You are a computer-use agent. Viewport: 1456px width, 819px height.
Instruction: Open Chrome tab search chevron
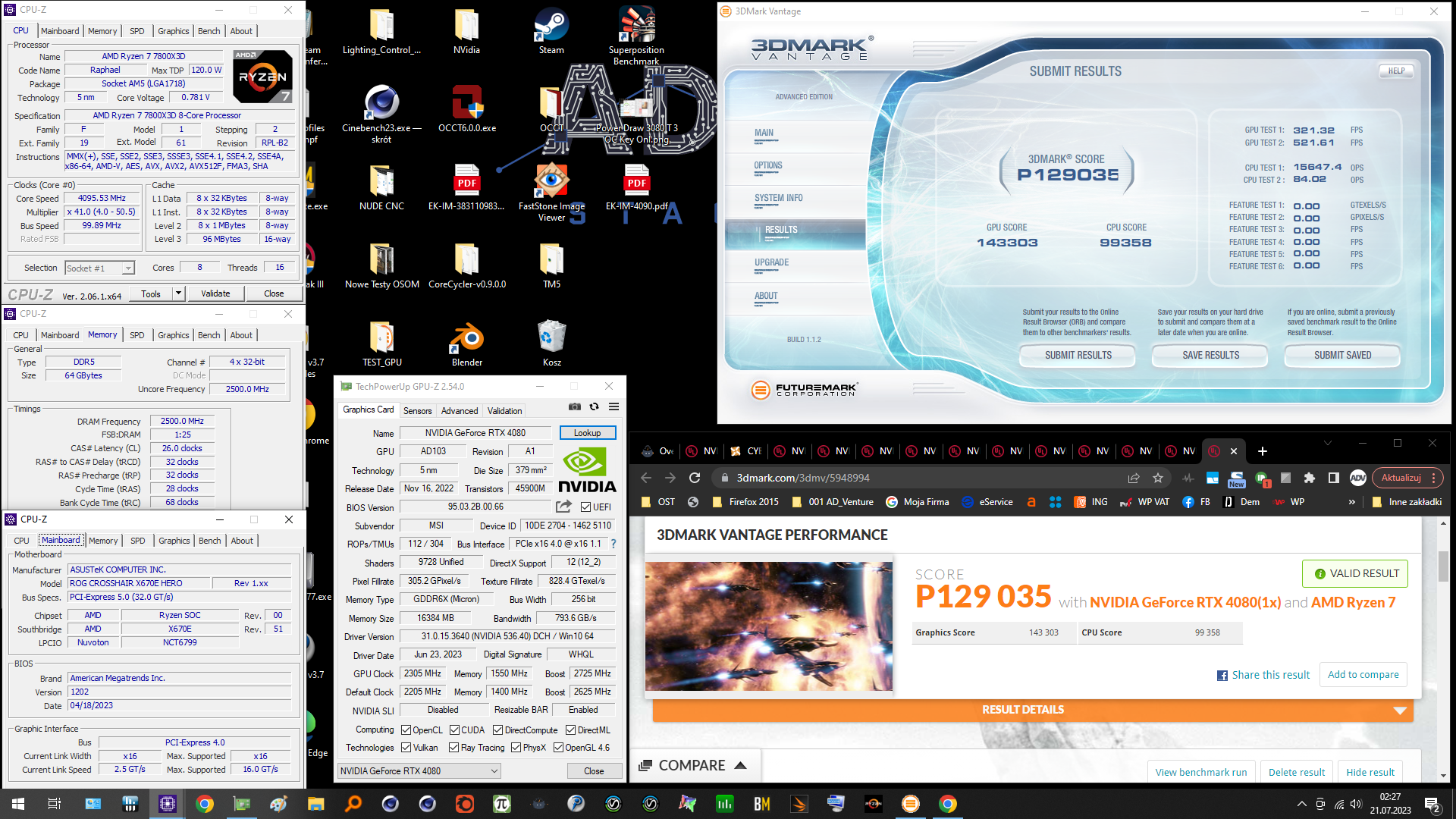(x=1327, y=443)
